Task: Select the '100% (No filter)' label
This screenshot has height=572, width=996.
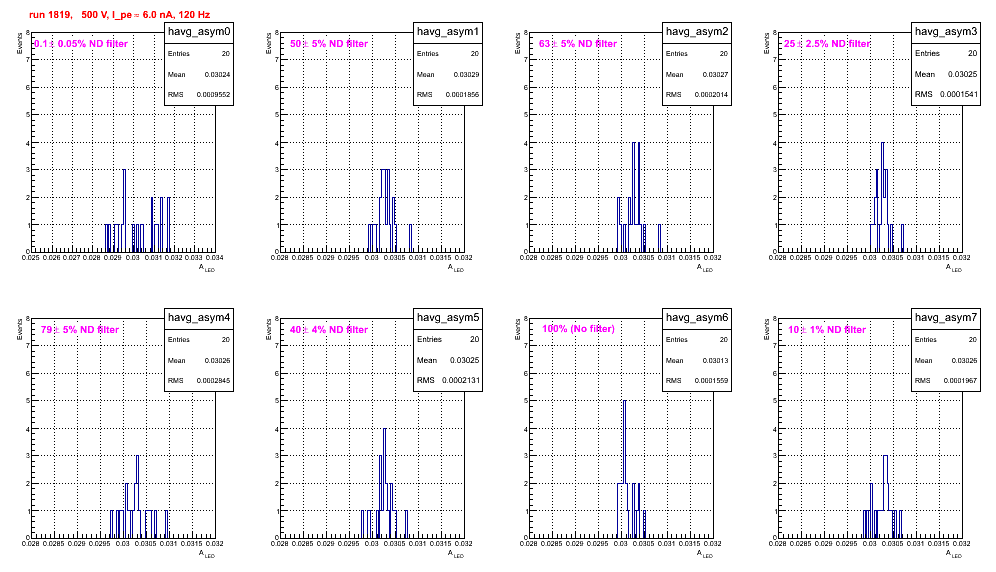Action: click(x=578, y=329)
